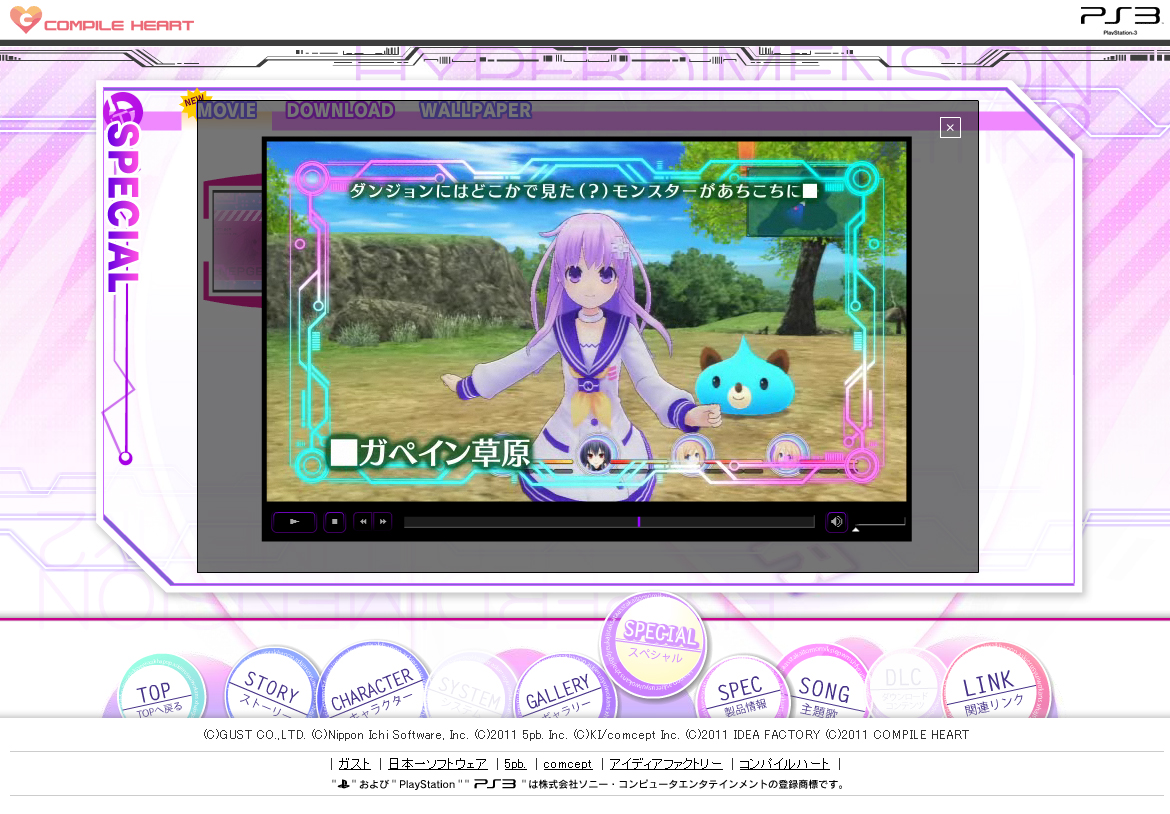Click the video frame showing ガペイン草原

click(586, 321)
